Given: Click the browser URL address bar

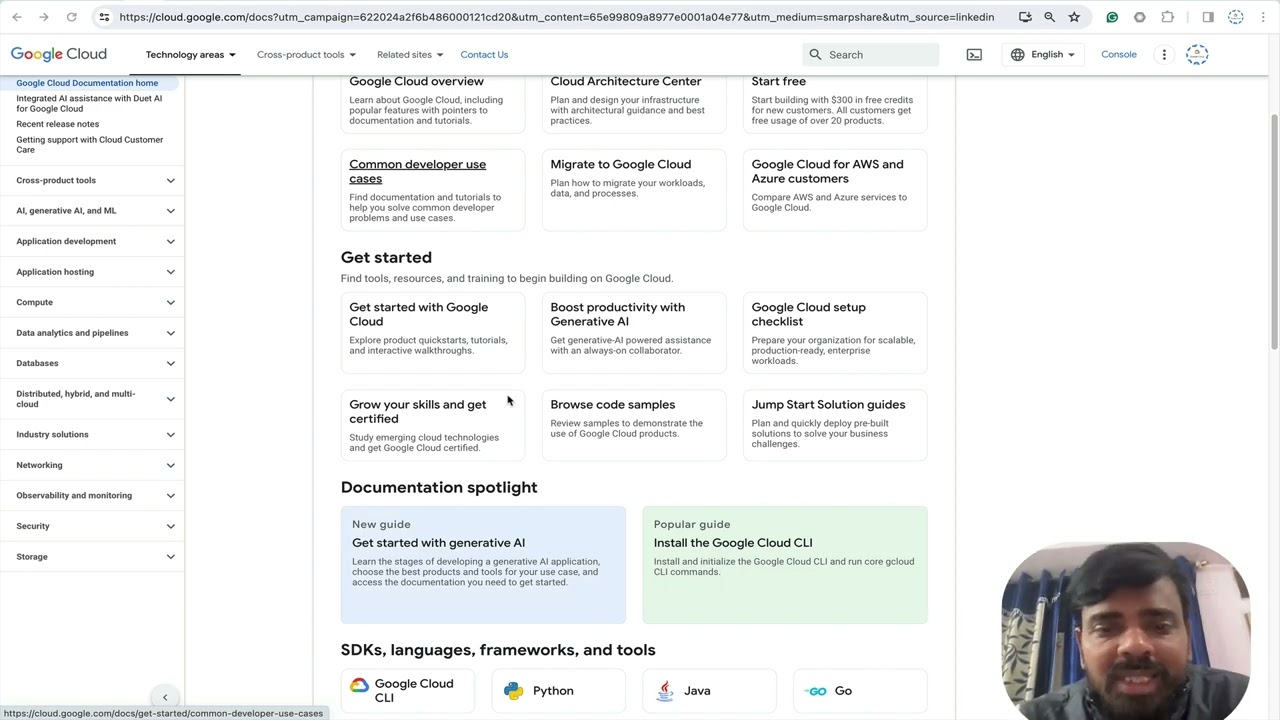Looking at the screenshot, I should tap(556, 17).
